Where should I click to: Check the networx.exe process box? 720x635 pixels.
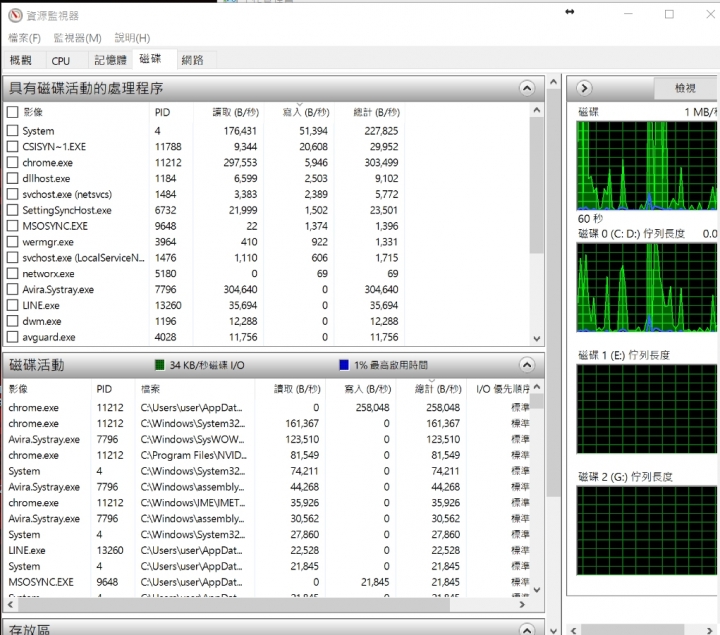click(x=13, y=273)
